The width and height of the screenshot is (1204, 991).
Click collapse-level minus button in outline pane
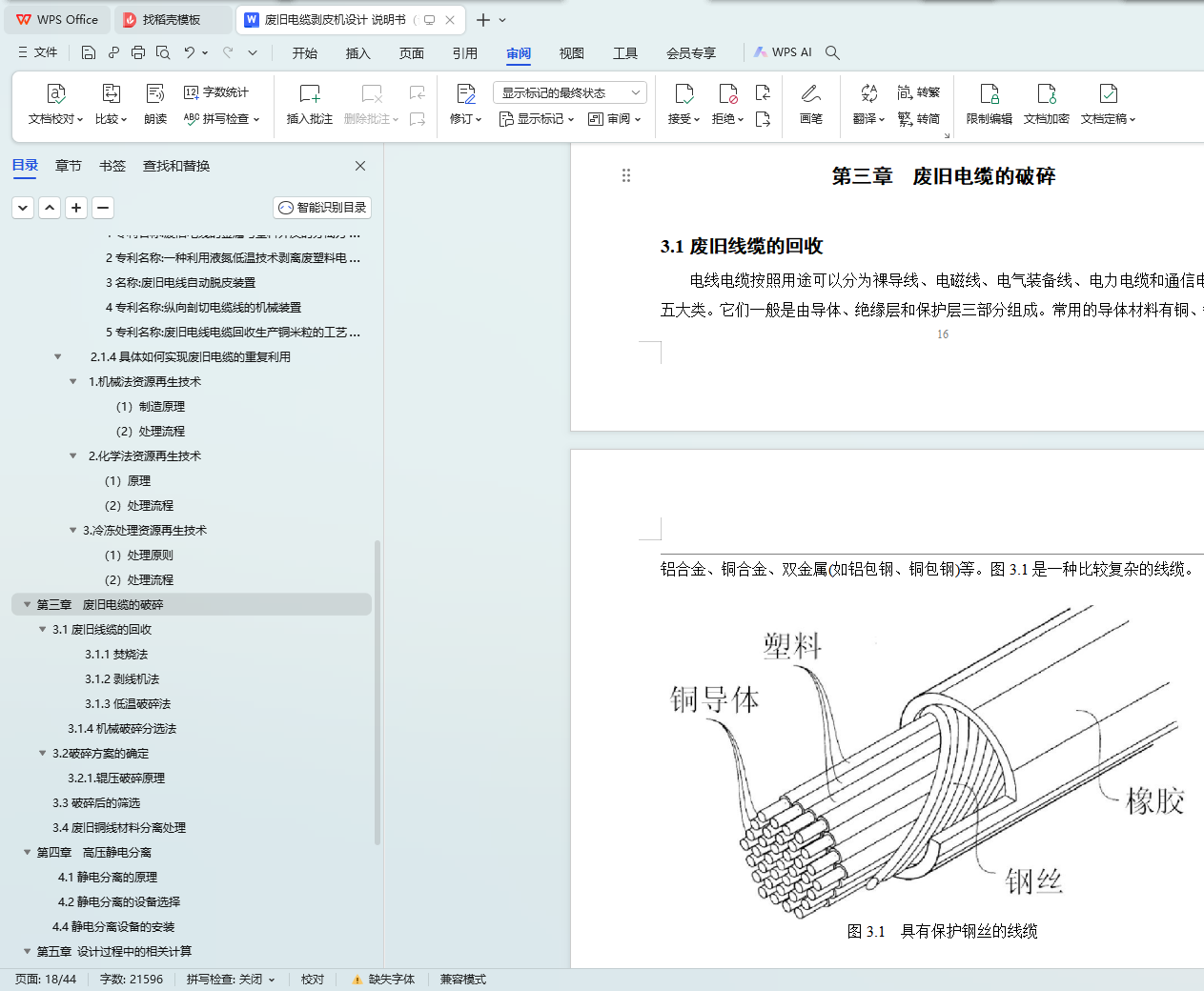103,208
